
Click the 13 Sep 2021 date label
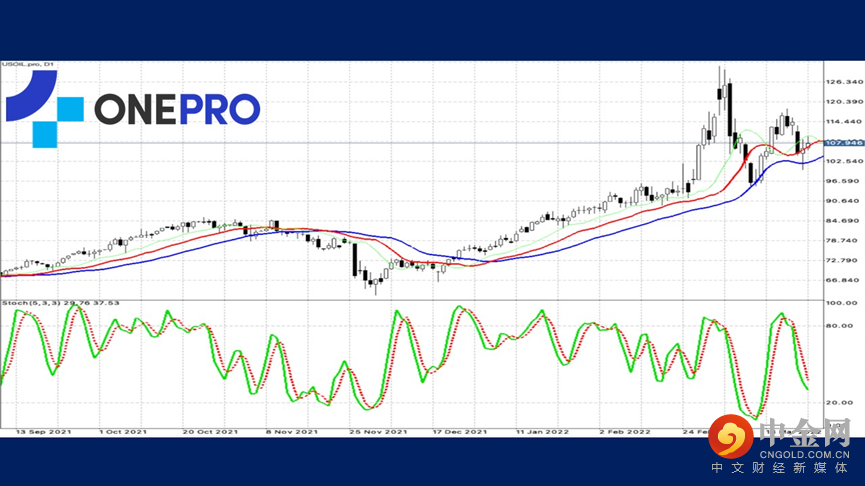click(x=44, y=432)
